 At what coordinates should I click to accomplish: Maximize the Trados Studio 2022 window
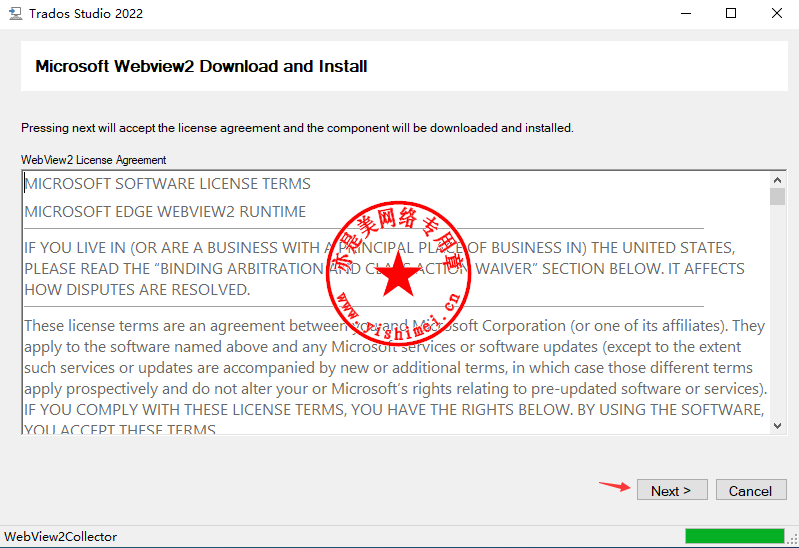click(731, 13)
